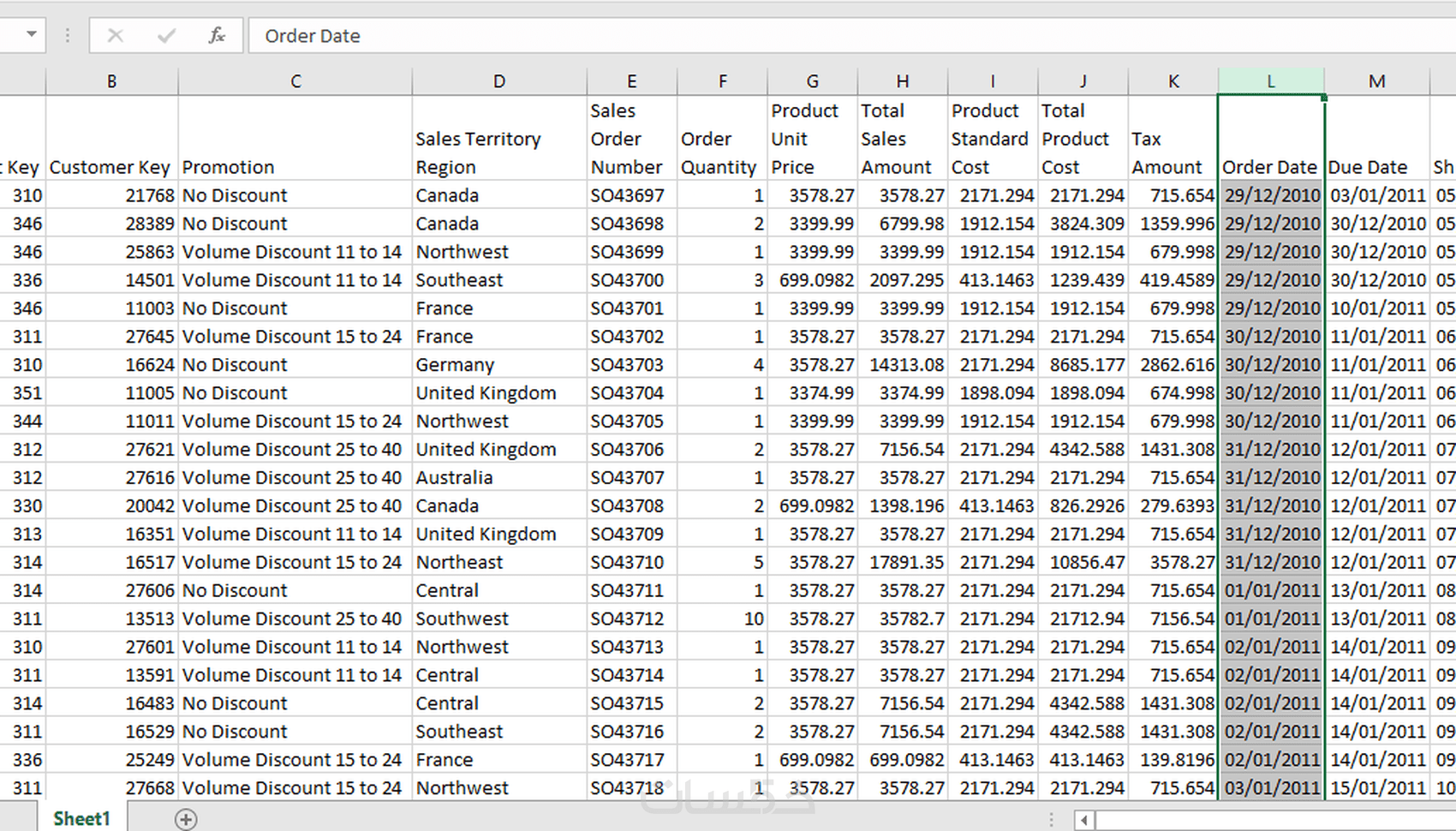Click the column M header
This screenshot has height=831, width=1456.
(x=1376, y=81)
